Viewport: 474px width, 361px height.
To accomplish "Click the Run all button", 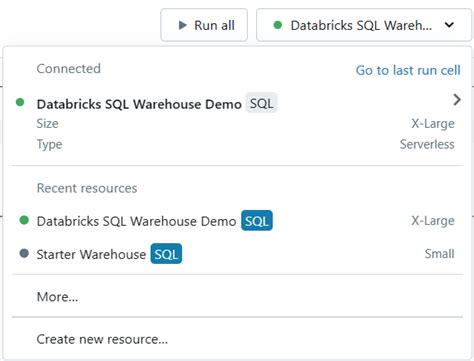I will [204, 25].
